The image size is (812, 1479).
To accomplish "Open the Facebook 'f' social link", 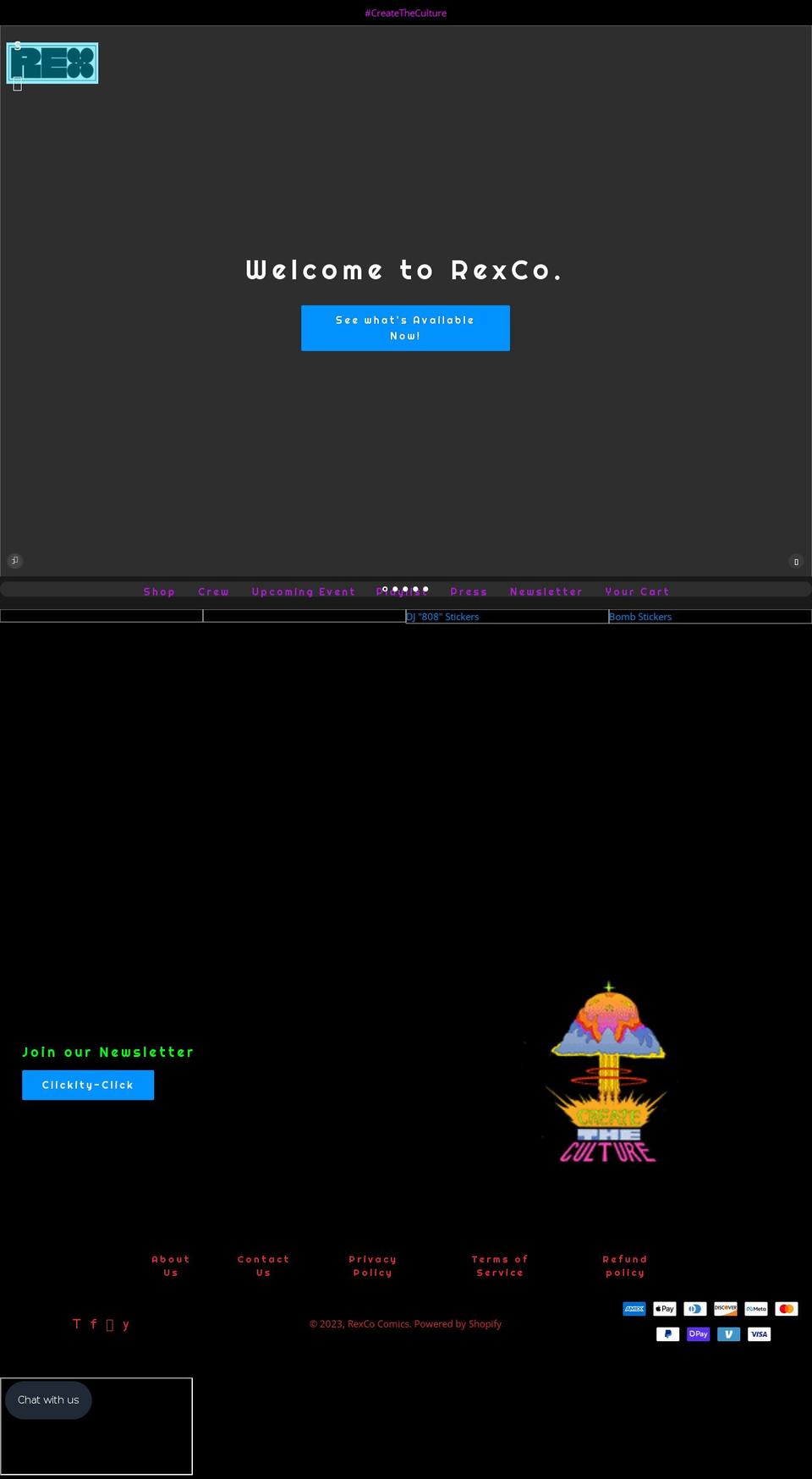I will [93, 1324].
